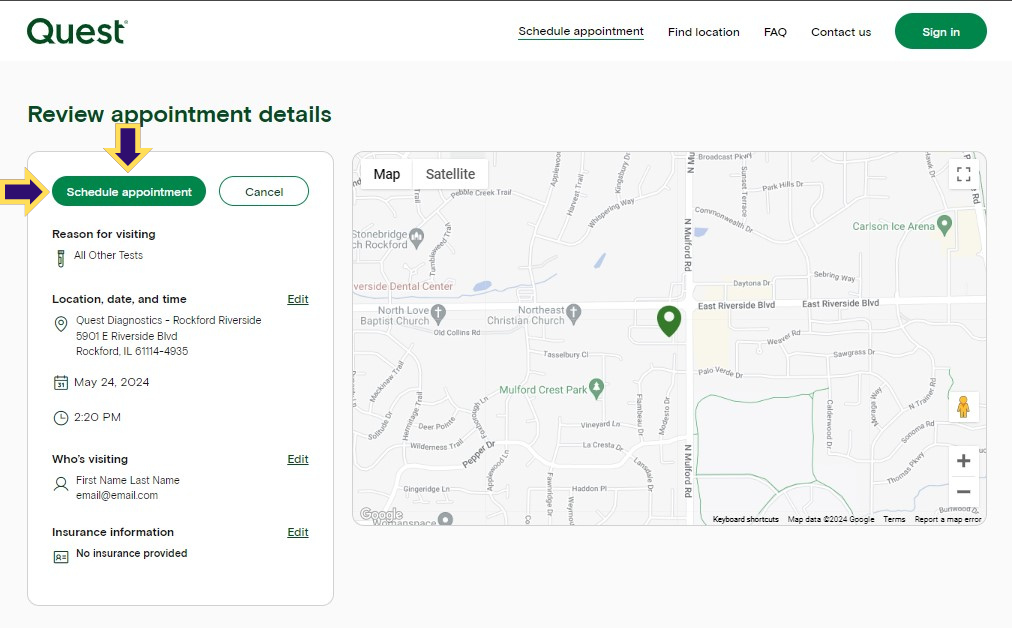Go to Contact us
Image resolution: width=1012 pixels, height=628 pixels.
841,32
